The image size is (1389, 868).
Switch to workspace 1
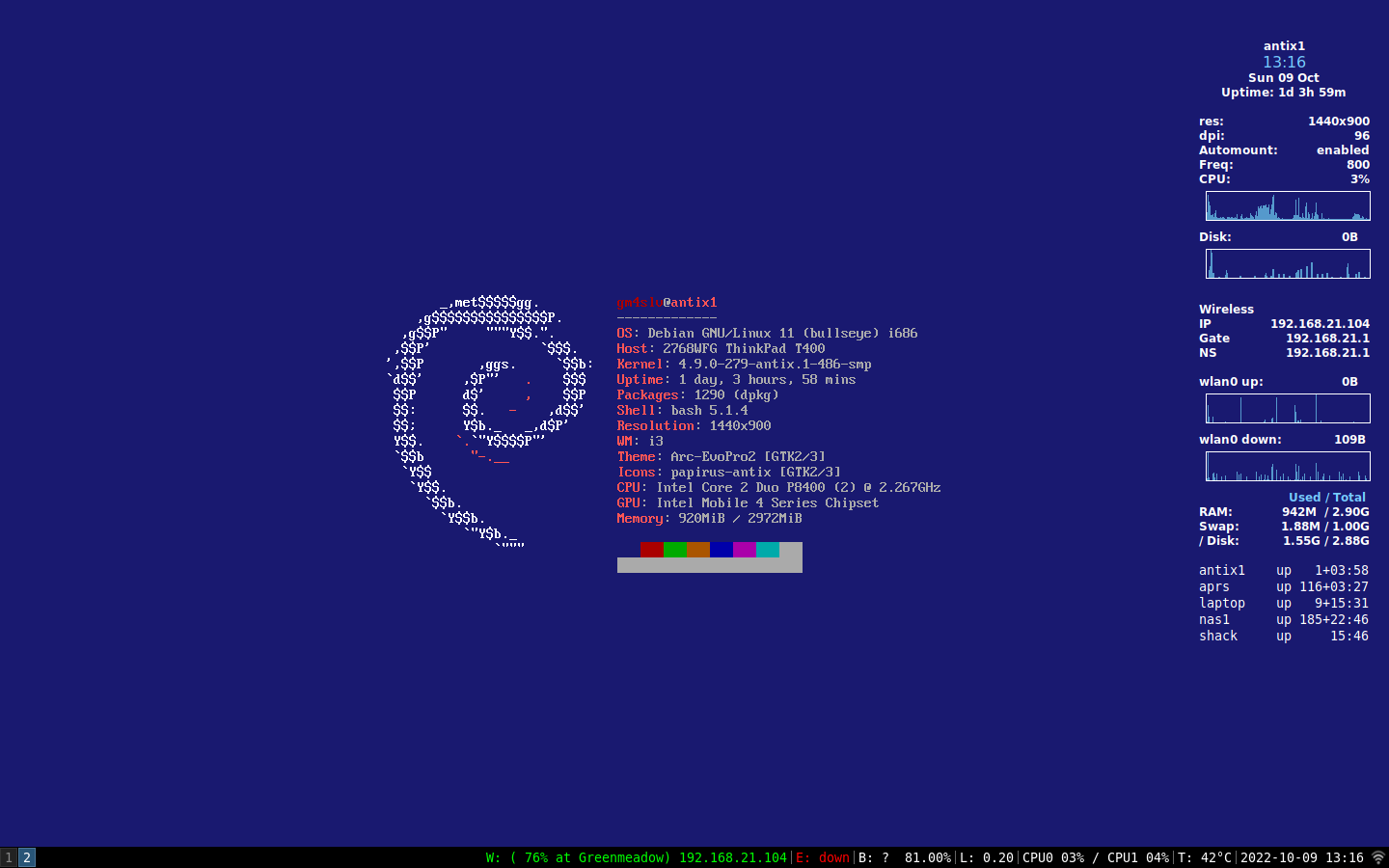tap(9, 857)
